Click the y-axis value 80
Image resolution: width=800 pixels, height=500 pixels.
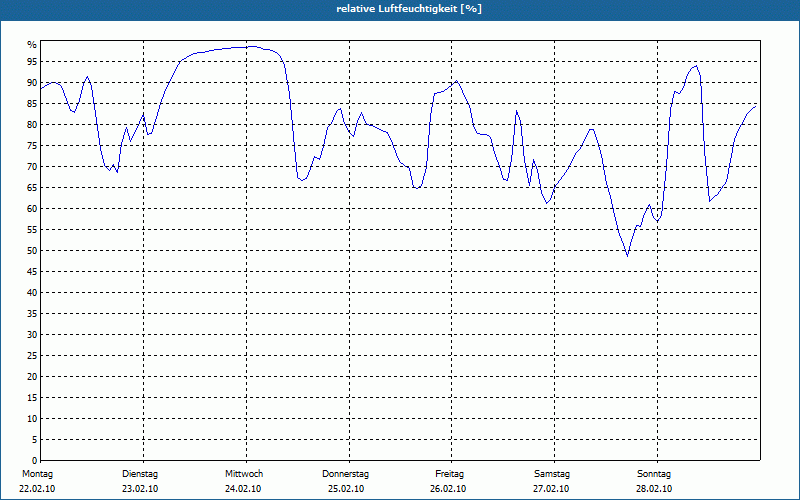pos(32,125)
